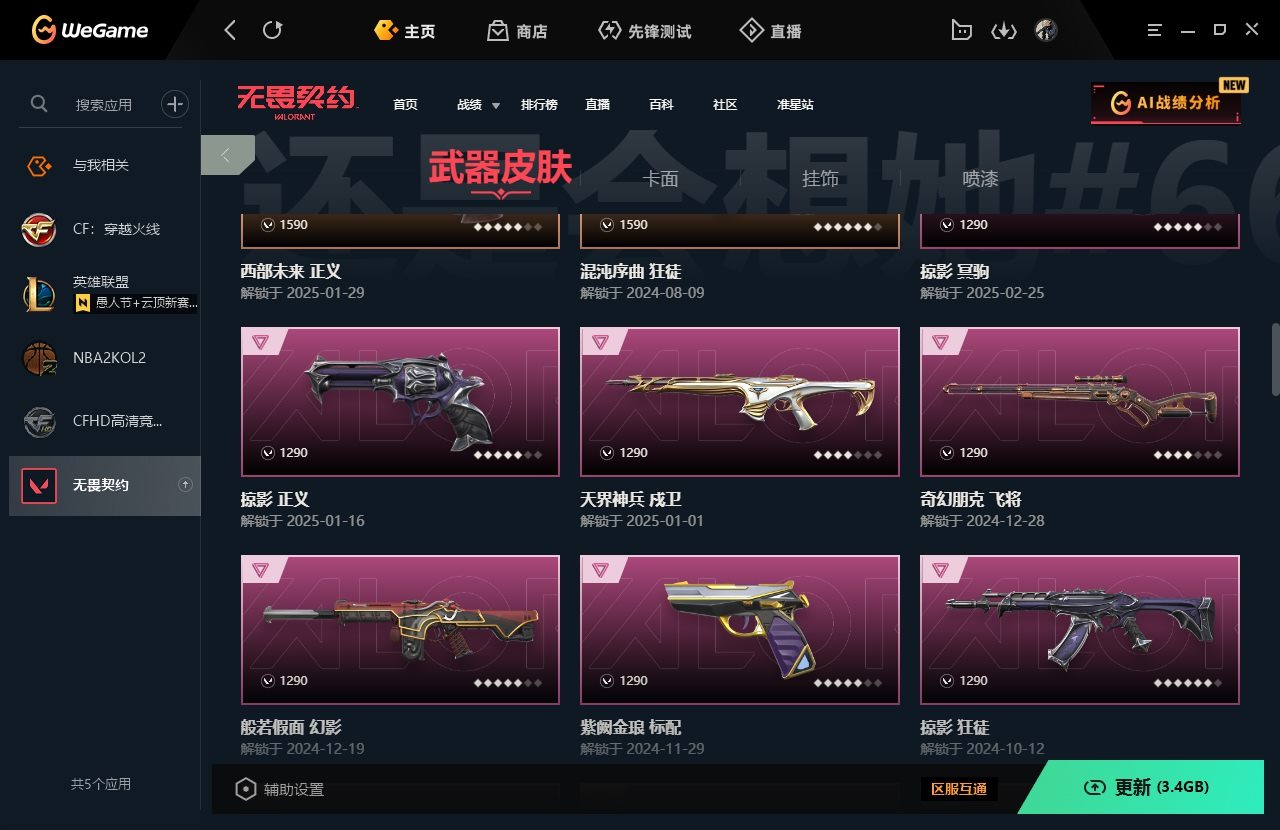
Task: Collapse the sidebar using the chevron tab
Action: (227, 155)
